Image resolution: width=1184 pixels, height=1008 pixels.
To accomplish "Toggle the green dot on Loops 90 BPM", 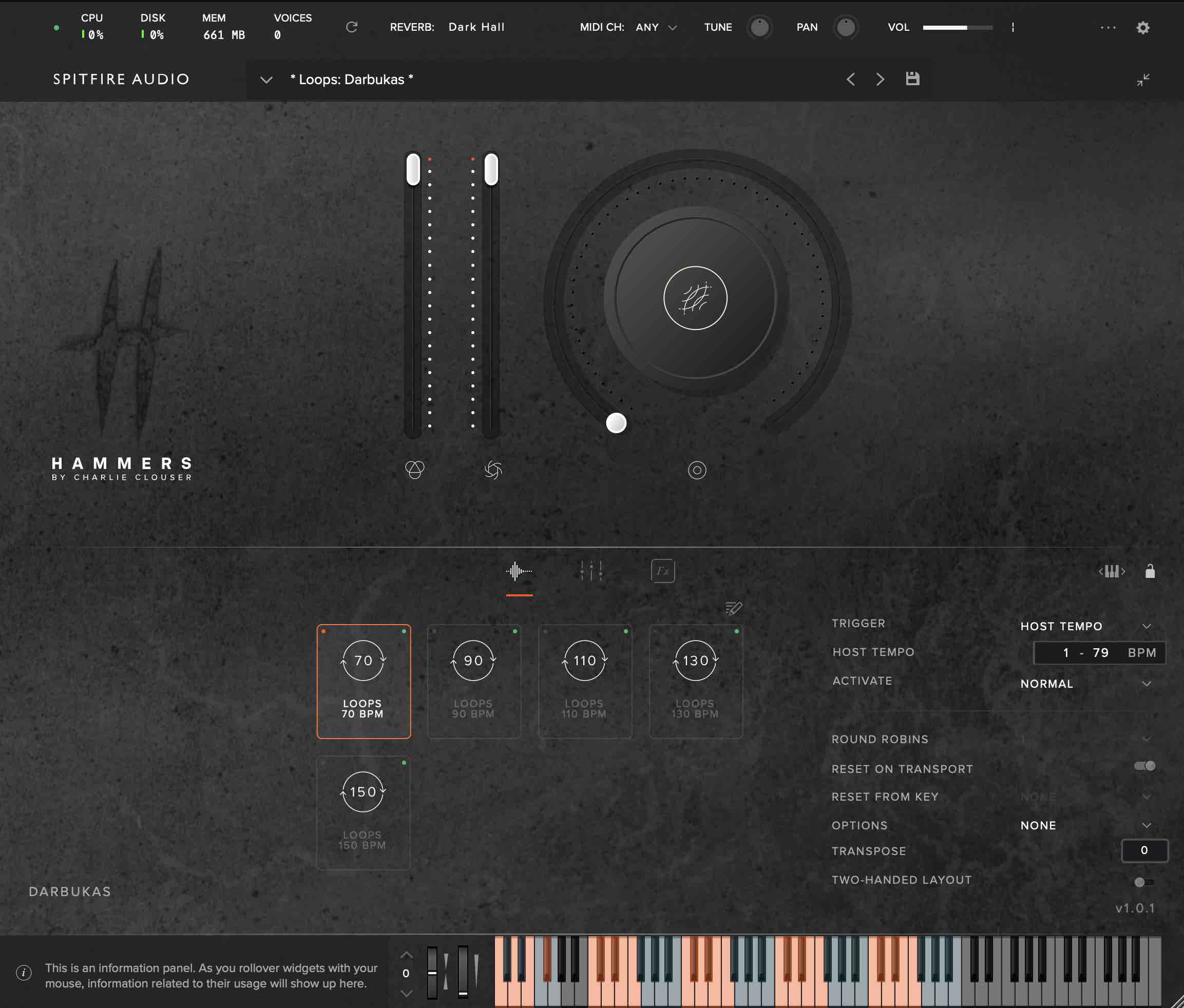I will [515, 631].
